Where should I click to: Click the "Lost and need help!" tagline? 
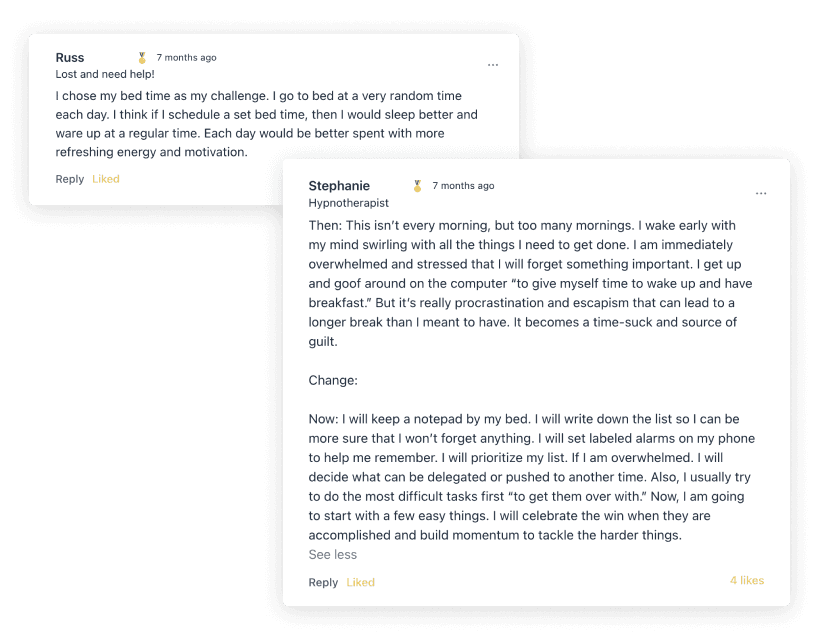point(105,74)
